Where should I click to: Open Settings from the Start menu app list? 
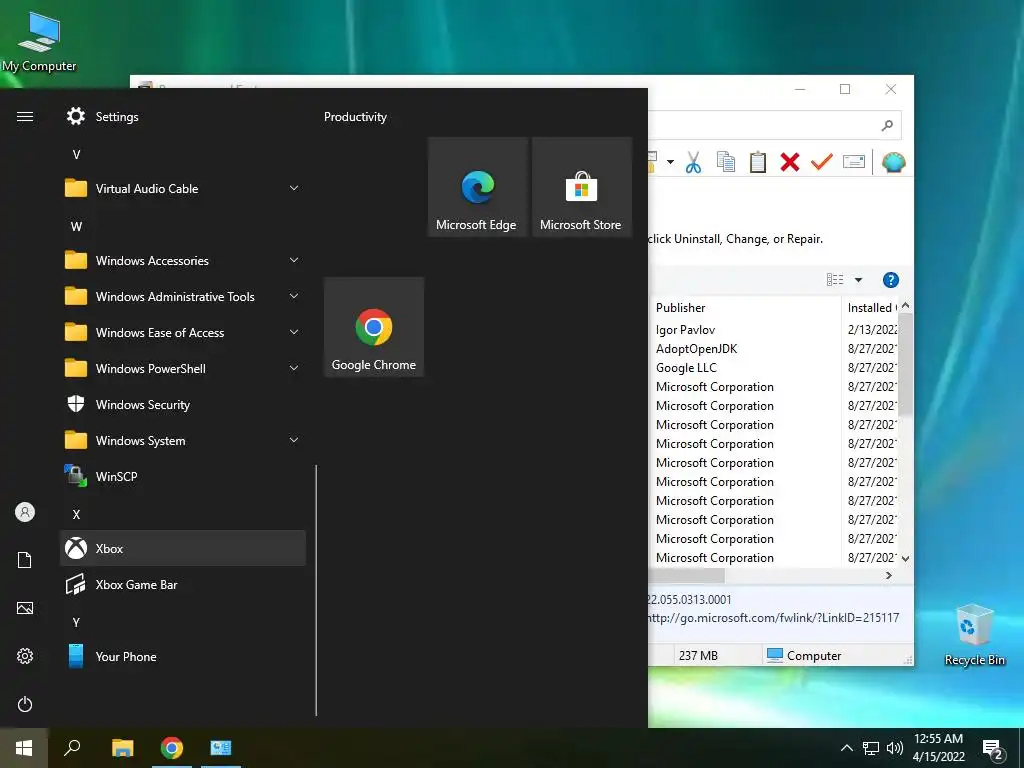coord(183,117)
